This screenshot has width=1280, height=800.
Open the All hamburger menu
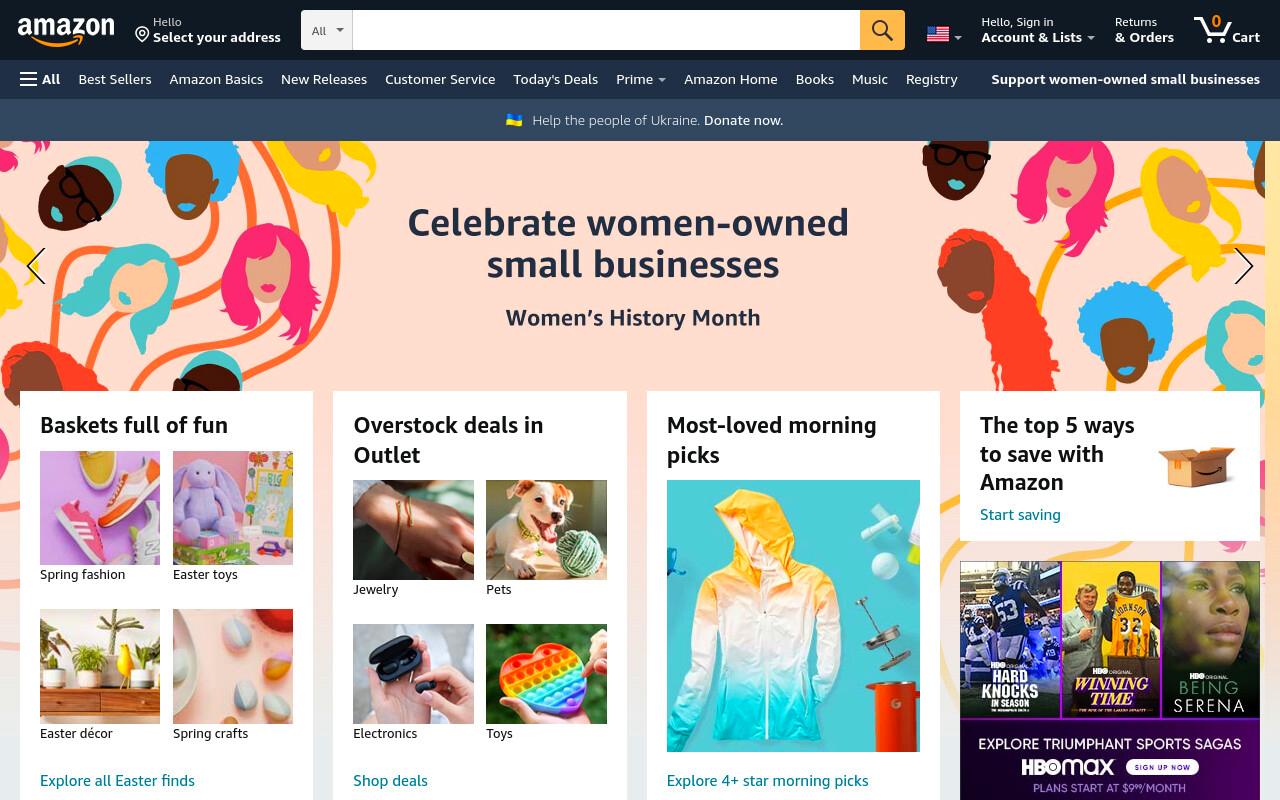(40, 79)
